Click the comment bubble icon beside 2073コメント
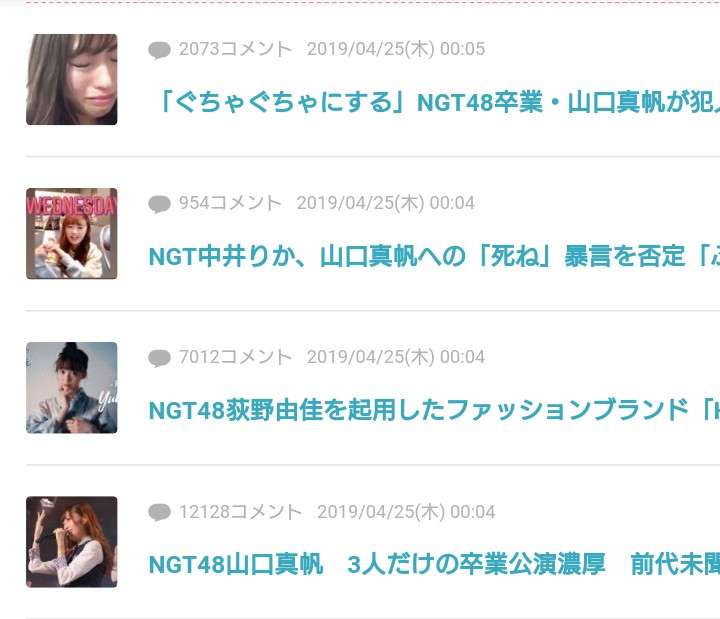 point(159,50)
